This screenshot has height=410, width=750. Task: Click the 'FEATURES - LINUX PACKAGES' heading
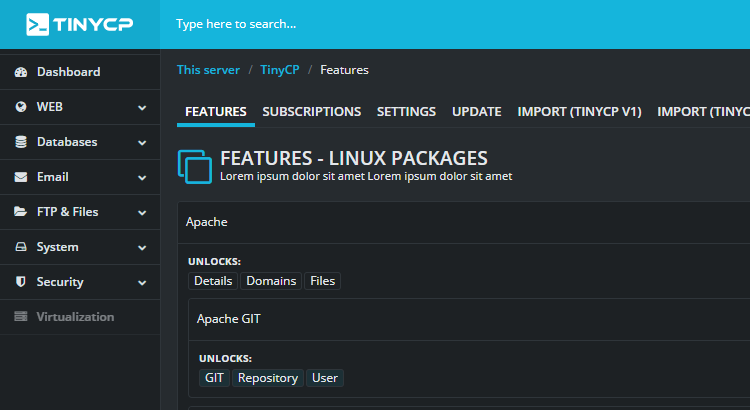(354, 158)
